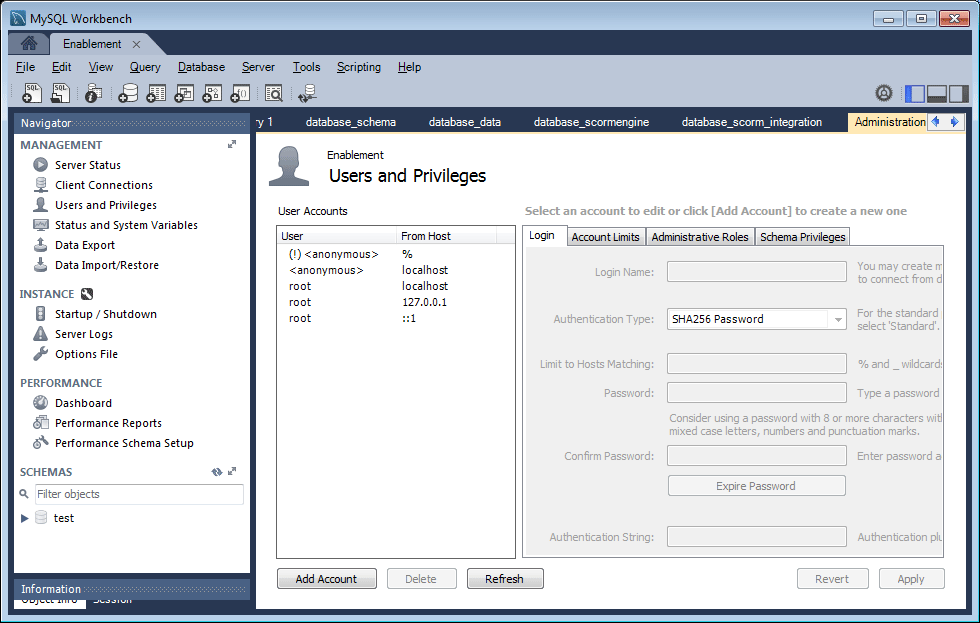Expand the test schema tree node
This screenshot has width=980, height=623.
pos(24,518)
